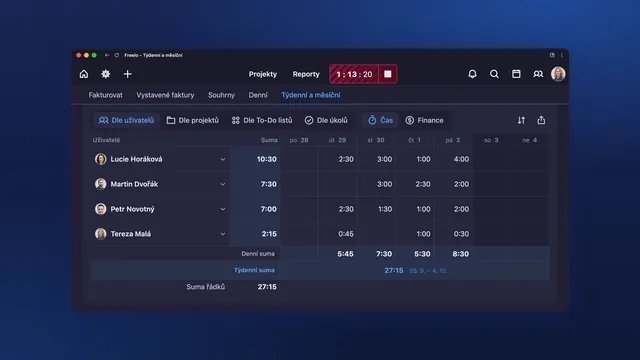Click Martin Dvořák Thursday 2:30 cell
The image size is (640, 360).
[423, 184]
